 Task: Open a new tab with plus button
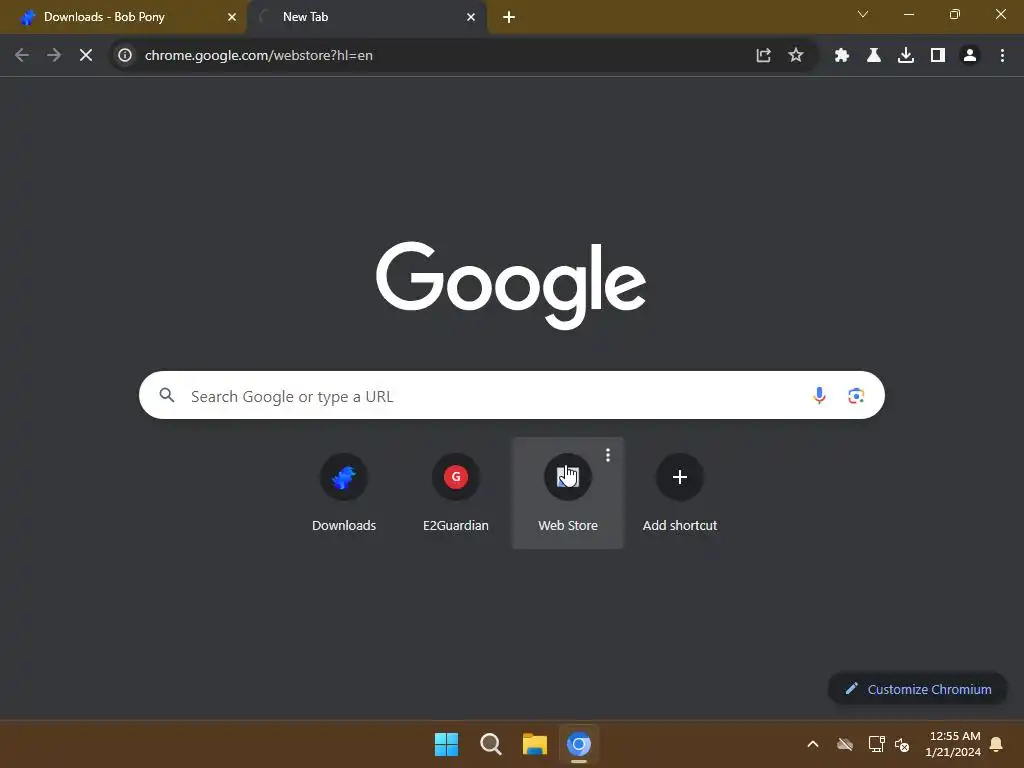pyautogui.click(x=509, y=17)
